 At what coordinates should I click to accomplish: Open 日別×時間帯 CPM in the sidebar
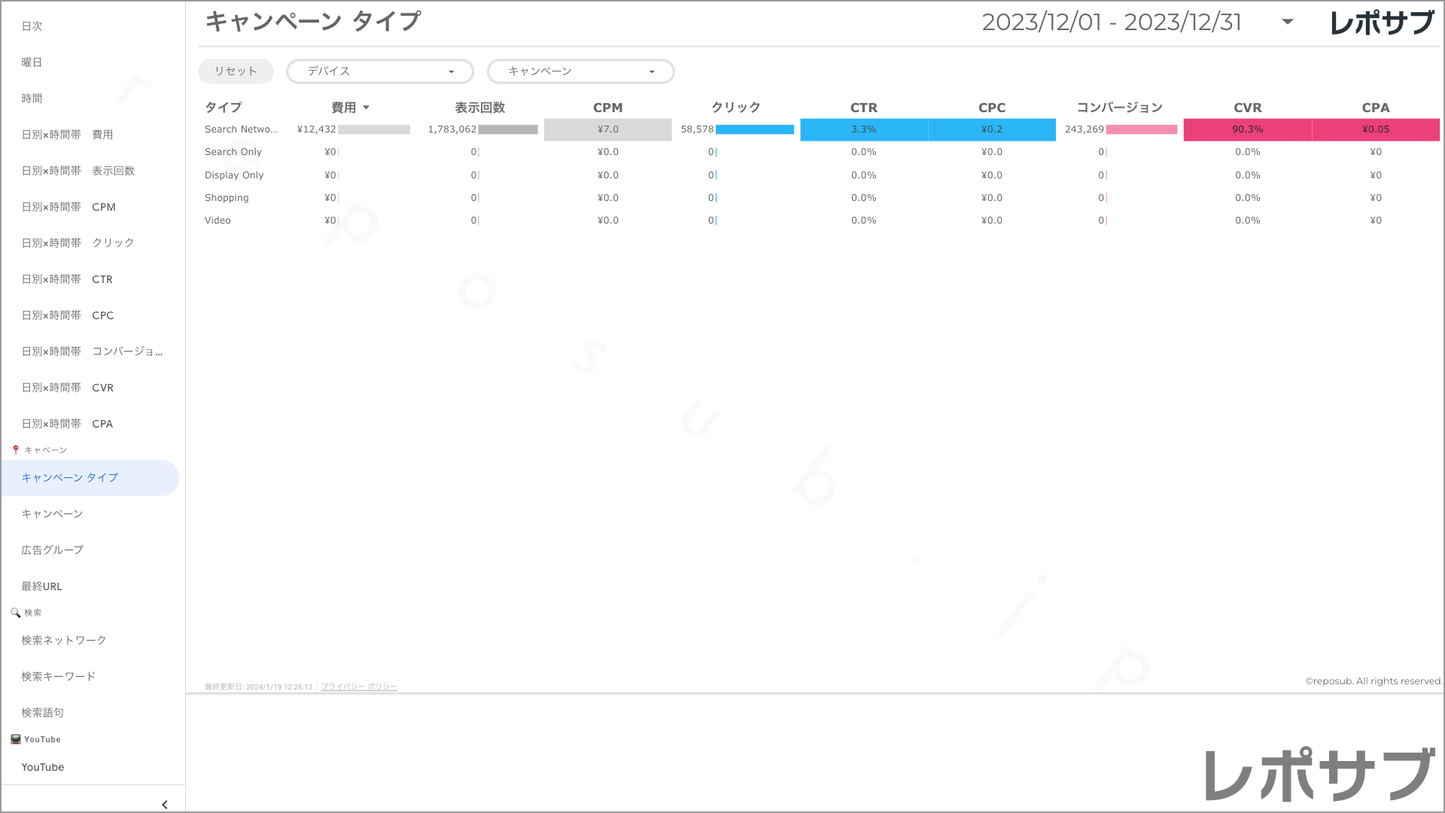pyautogui.click(x=68, y=207)
